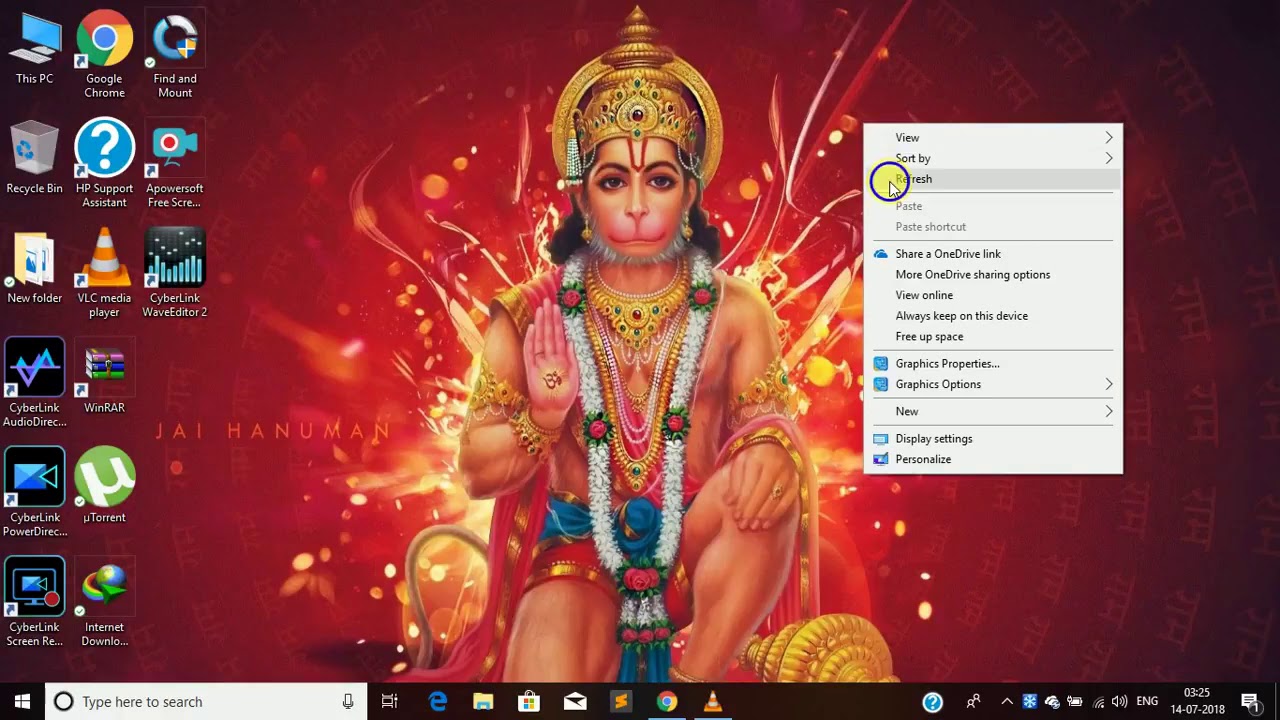
Task: Click the HP Support Assistant tray icon
Action: (932, 702)
